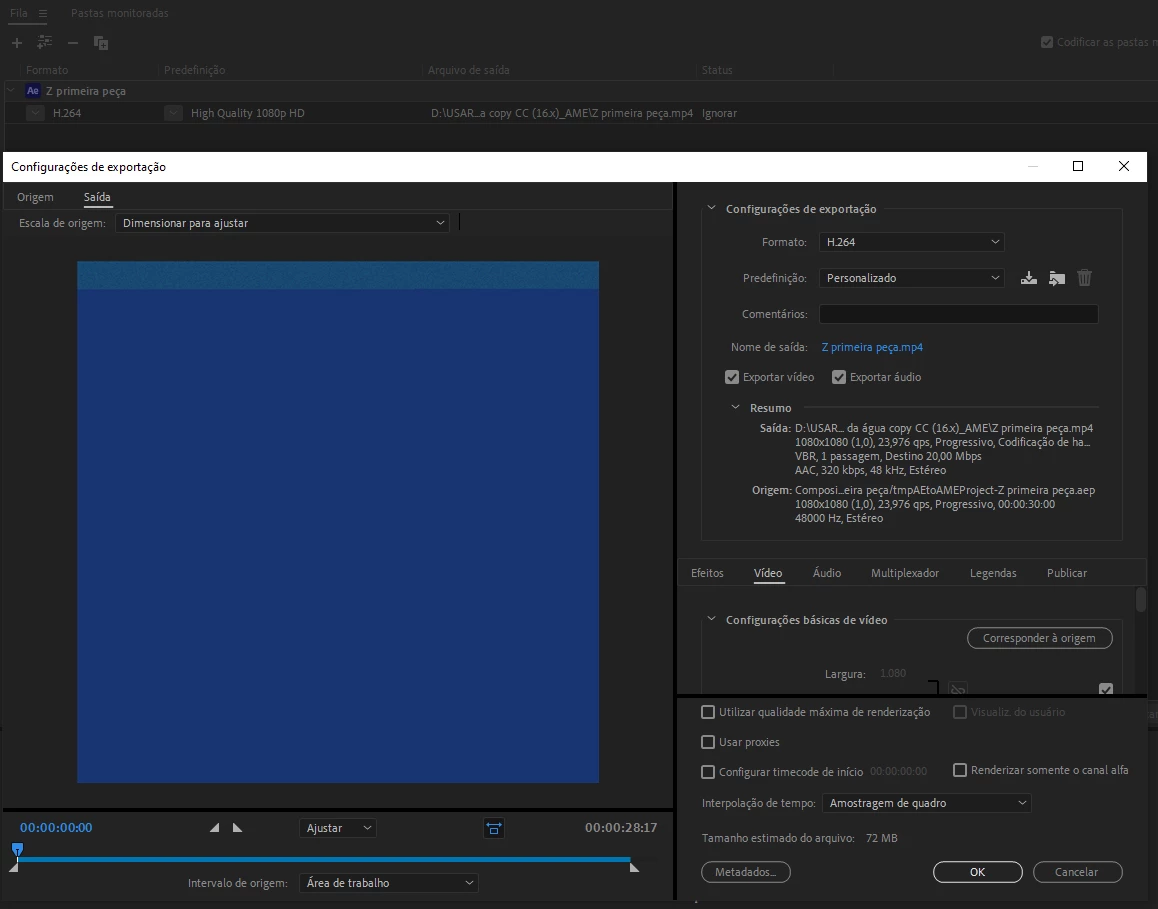
Task: Collapse Configurações básicas de vídeo section
Action: 711,619
